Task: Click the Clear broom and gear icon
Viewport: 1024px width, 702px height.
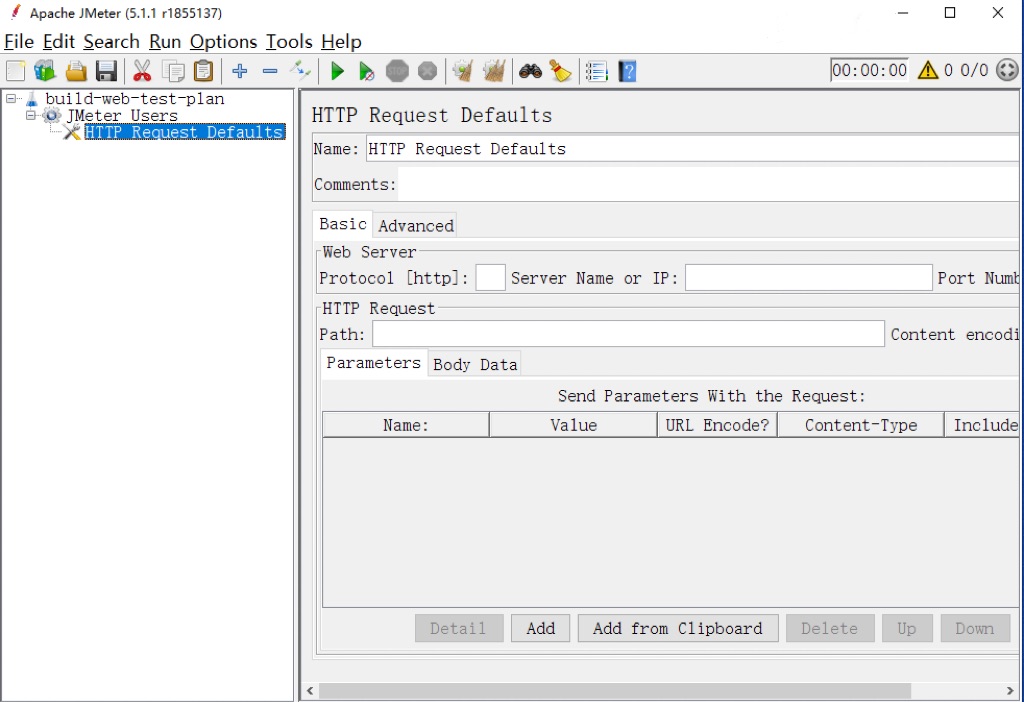Action: point(463,71)
